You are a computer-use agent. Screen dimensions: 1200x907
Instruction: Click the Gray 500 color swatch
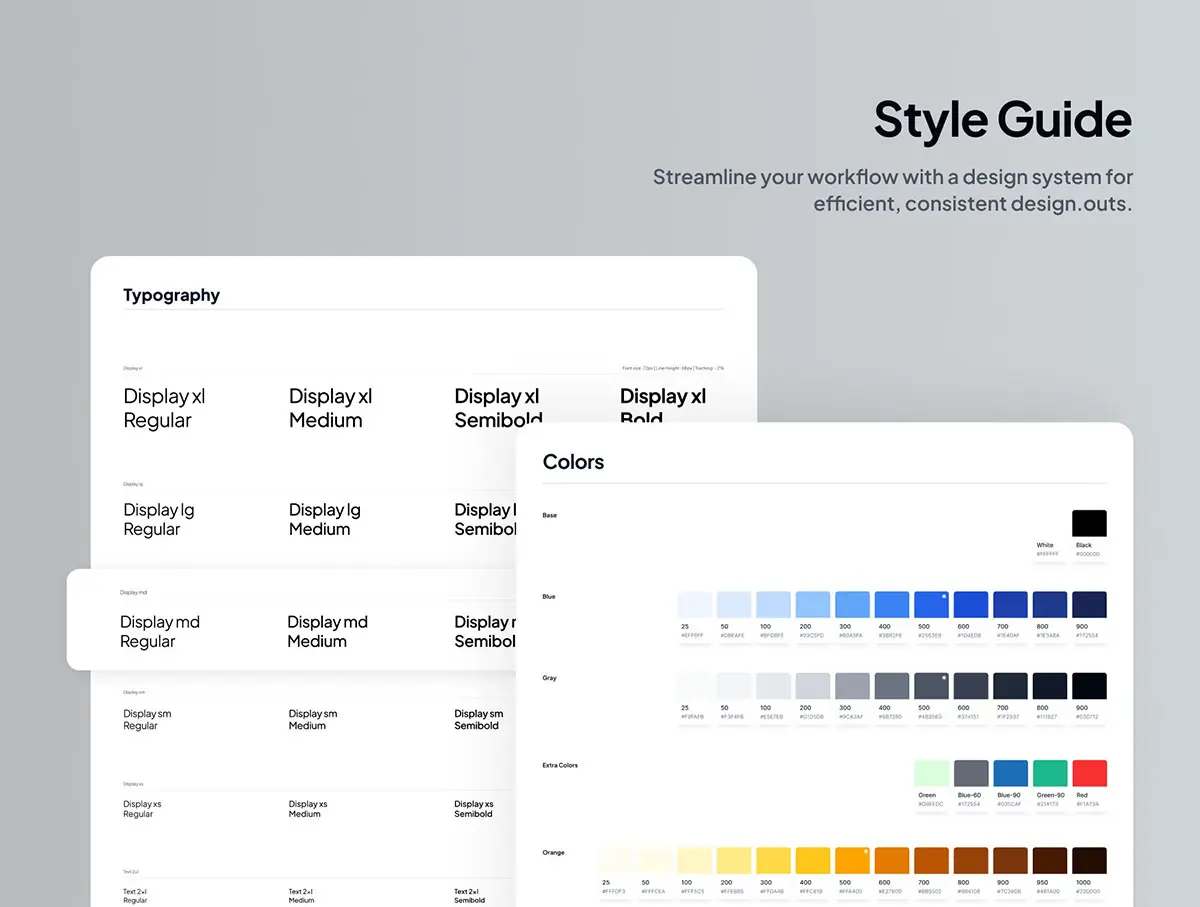point(931,686)
